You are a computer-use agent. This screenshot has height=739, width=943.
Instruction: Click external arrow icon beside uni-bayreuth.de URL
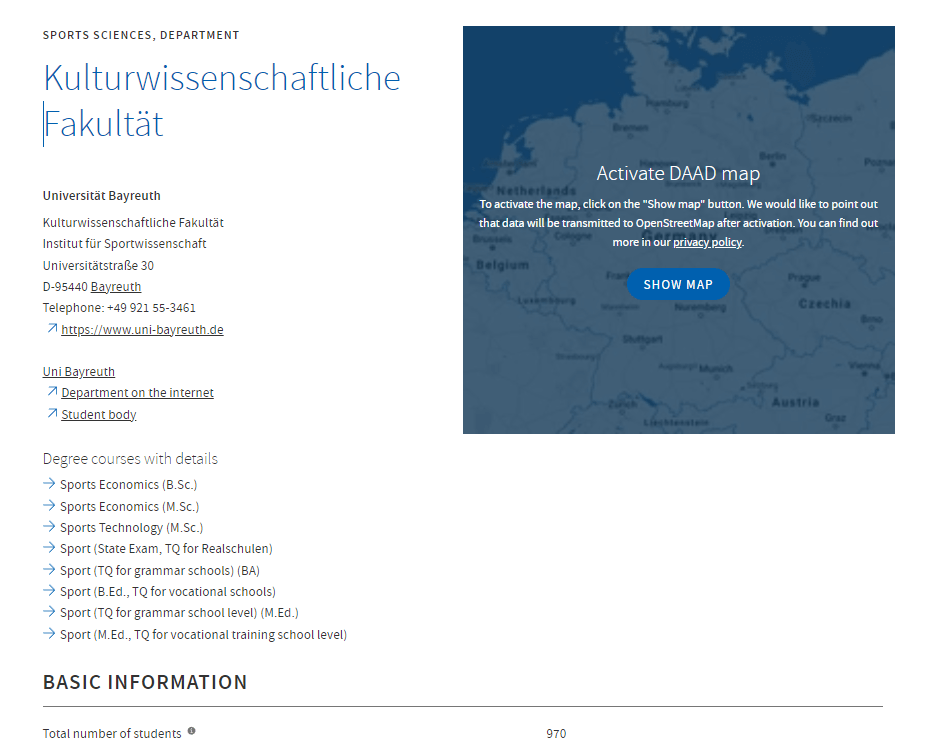click(x=52, y=328)
